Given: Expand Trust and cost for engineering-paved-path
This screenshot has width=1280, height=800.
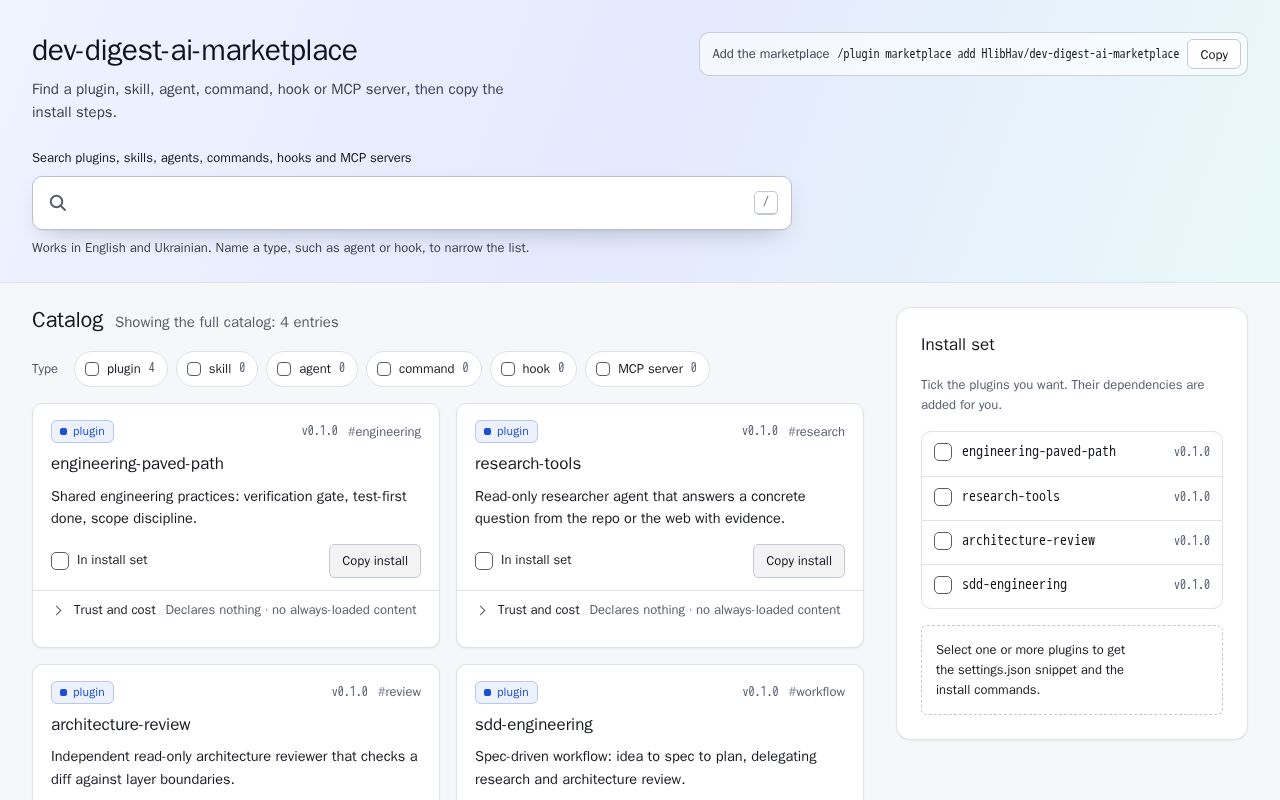Looking at the screenshot, I should pyautogui.click(x=236, y=610).
